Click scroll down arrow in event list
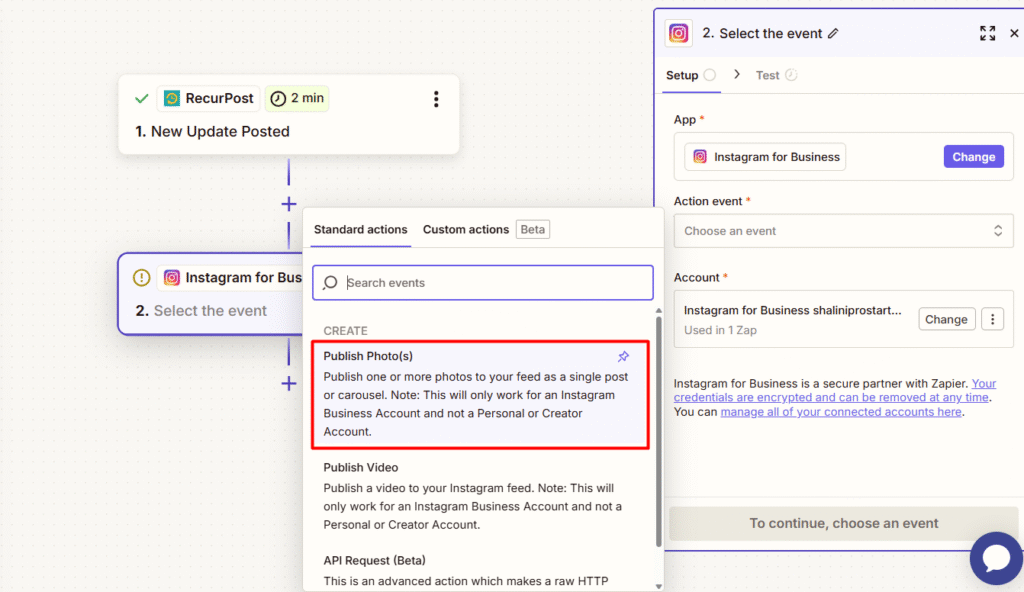 pyautogui.click(x=658, y=586)
